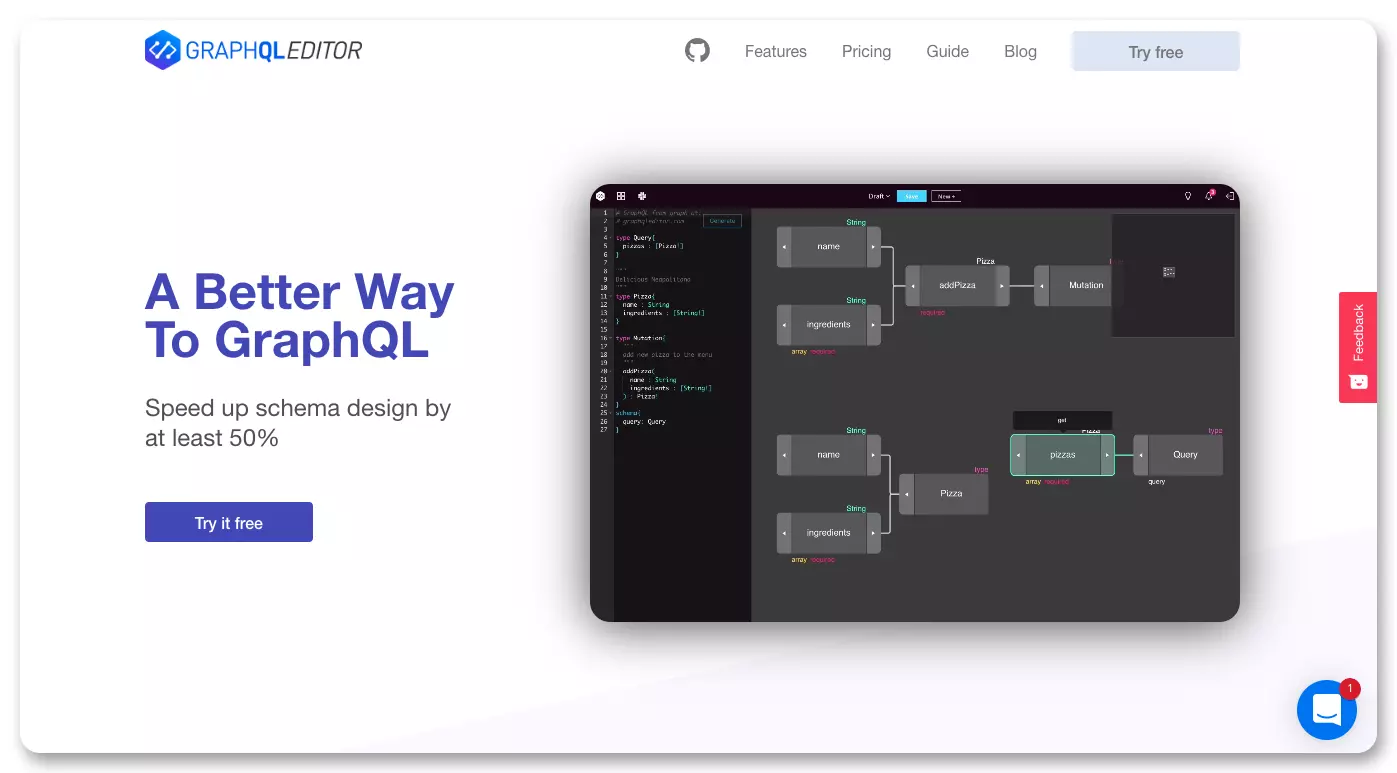1397x773 pixels.
Task: Click the 'Speed up schema design' subtitle text
Action: (298, 423)
